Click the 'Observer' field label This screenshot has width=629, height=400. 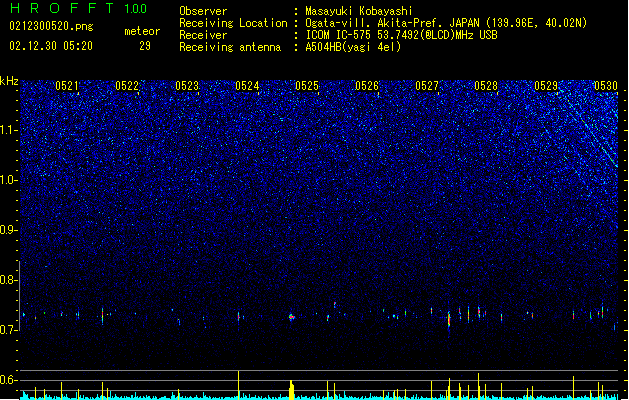tap(203, 11)
